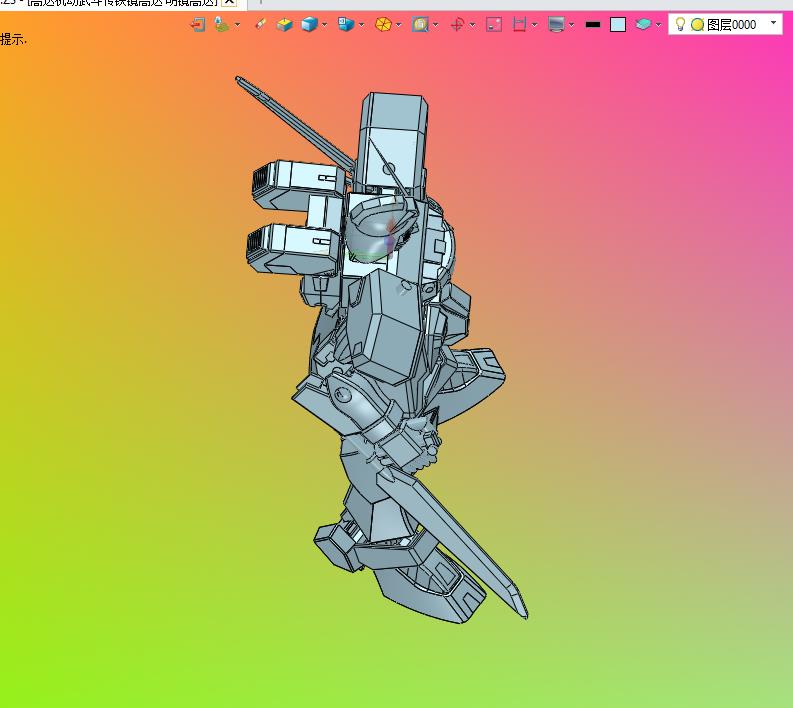The image size is (793, 708).
Task: Toggle the light bulb layer visibility icon
Action: click(x=680, y=24)
